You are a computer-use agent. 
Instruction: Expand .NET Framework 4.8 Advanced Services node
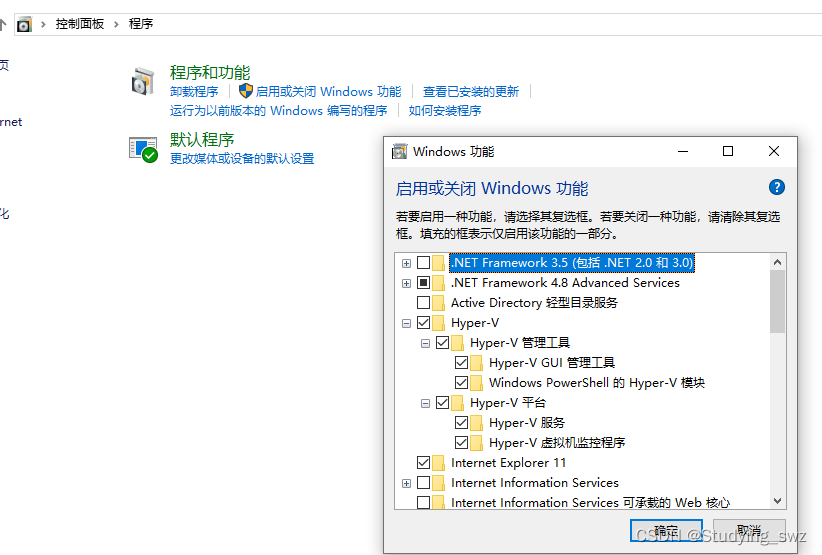pos(406,284)
